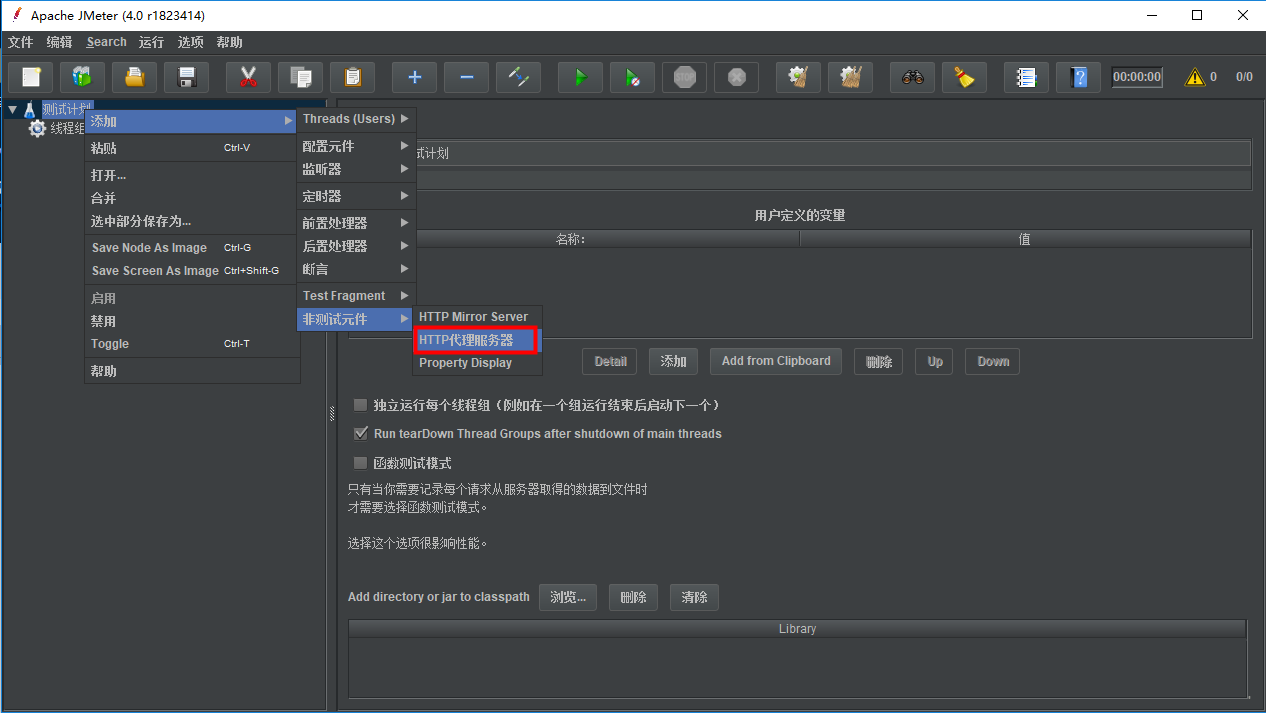Open the Function Helper dialog icon
Image resolution: width=1266 pixels, height=713 pixels.
coord(1027,77)
